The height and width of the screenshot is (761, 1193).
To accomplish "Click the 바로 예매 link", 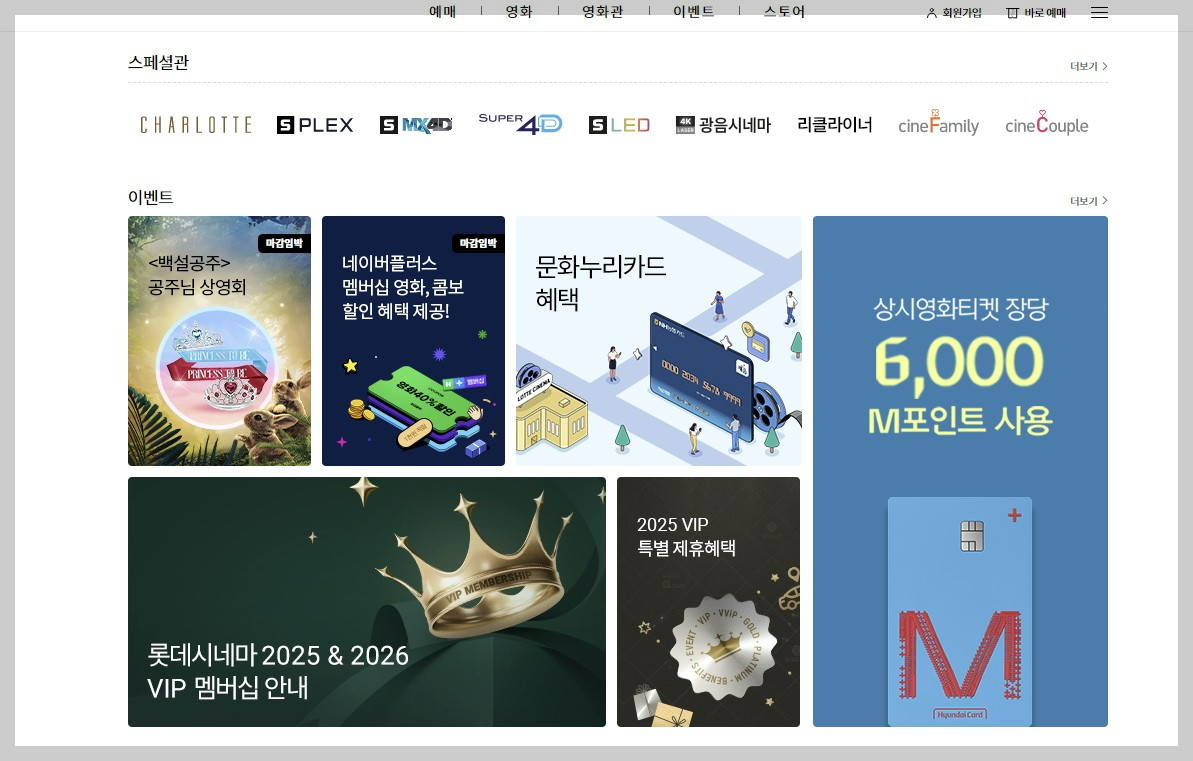I will (1045, 13).
